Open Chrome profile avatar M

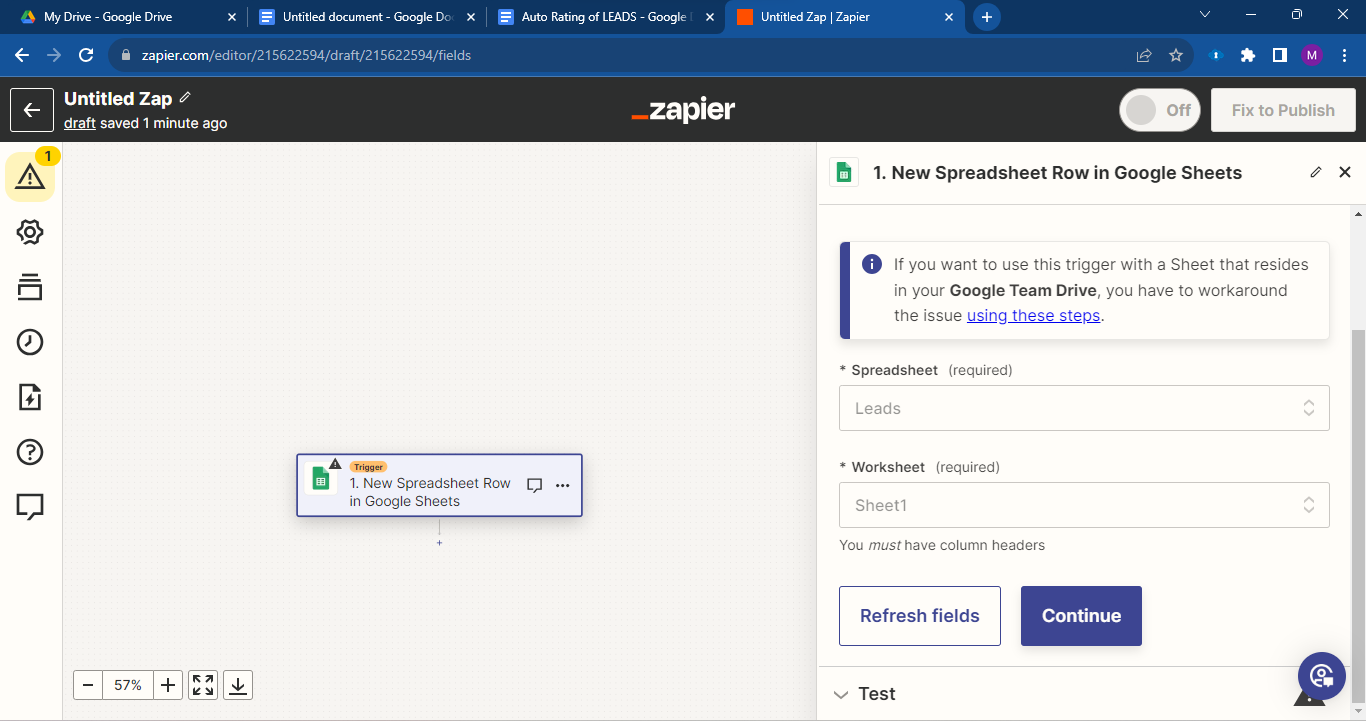[1312, 55]
